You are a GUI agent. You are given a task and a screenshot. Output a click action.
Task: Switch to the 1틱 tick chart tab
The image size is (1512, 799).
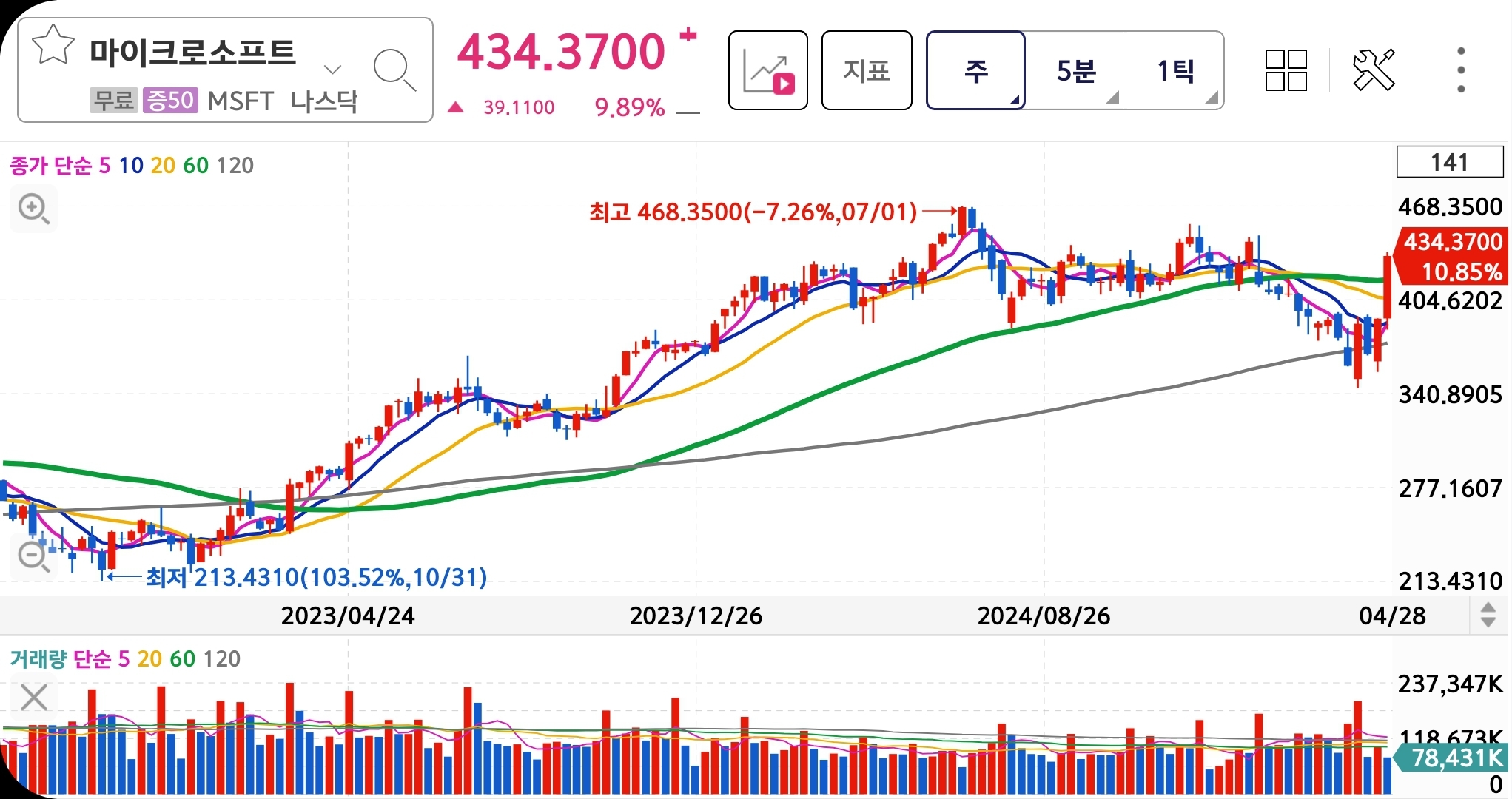(1175, 71)
